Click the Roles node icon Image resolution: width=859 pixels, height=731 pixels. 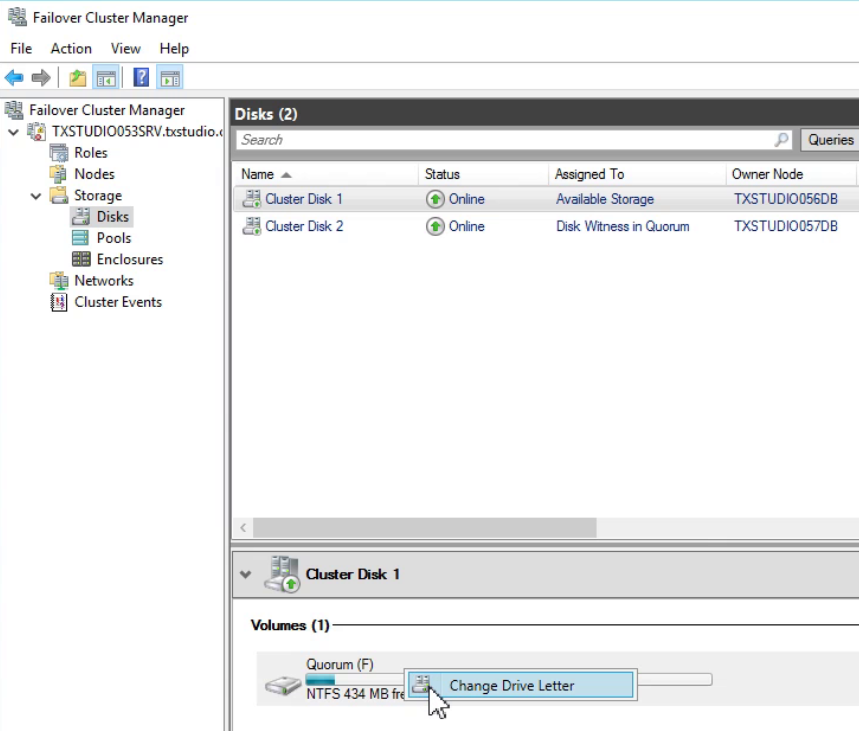pos(59,152)
